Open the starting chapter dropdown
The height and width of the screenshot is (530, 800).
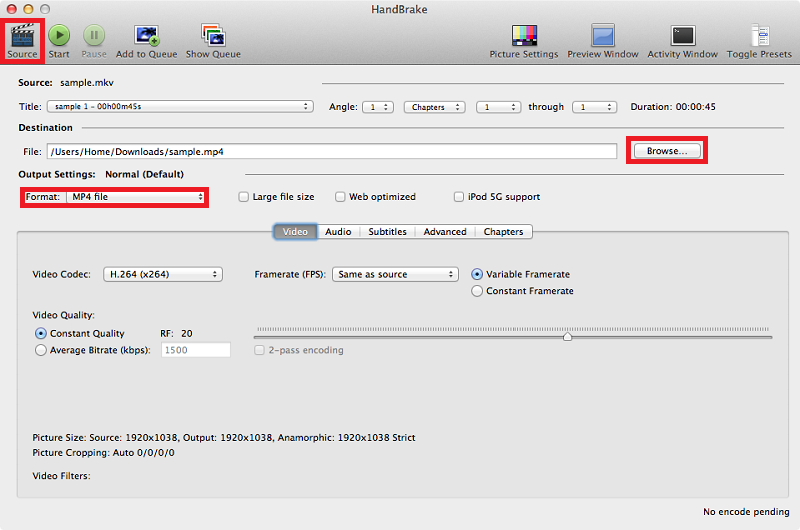point(498,107)
